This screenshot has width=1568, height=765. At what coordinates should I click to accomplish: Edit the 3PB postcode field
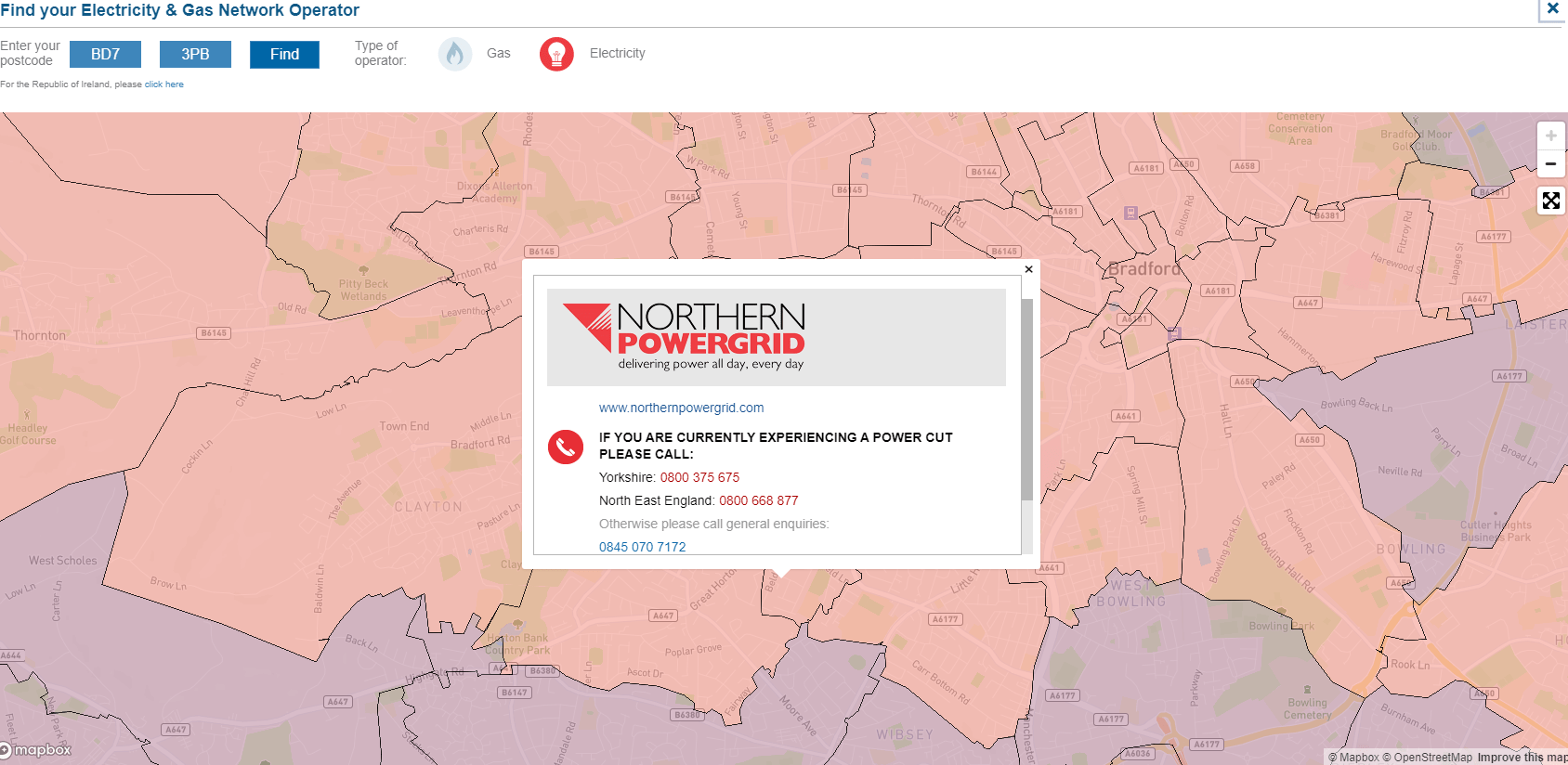tap(195, 54)
